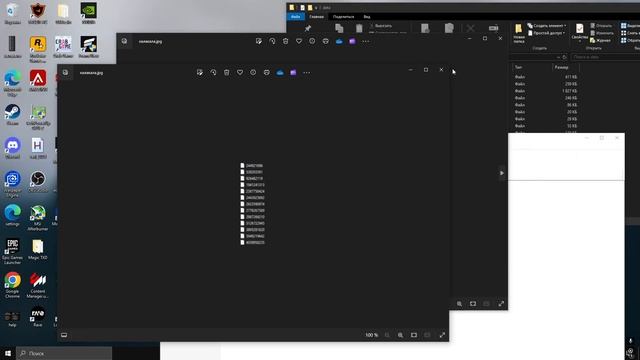Toggle favorite heart in back Photos window
640x360 pixels.
click(299, 41)
